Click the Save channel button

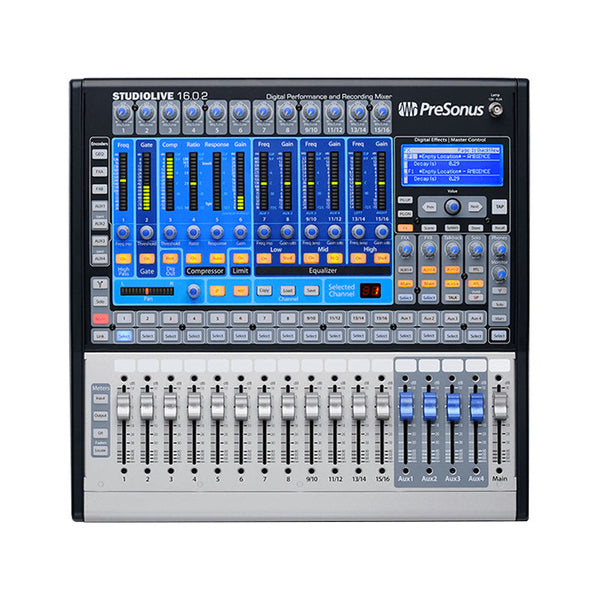point(311,291)
